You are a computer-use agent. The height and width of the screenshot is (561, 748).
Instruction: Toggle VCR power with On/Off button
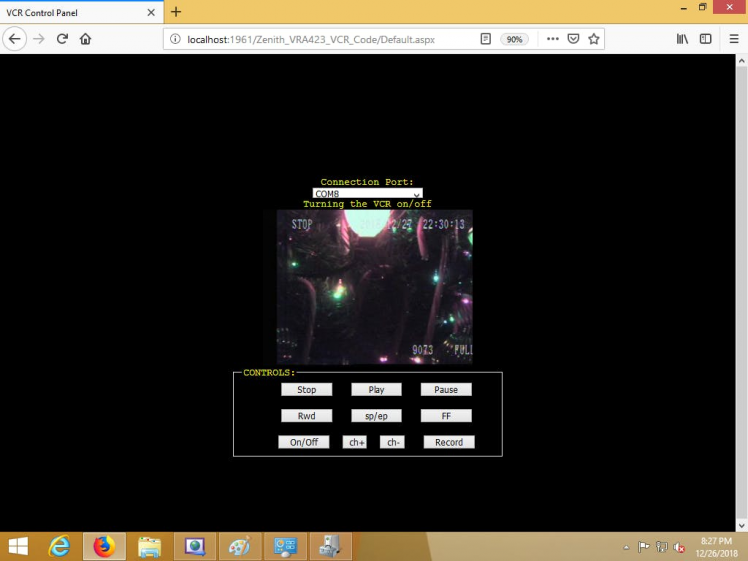[304, 442]
